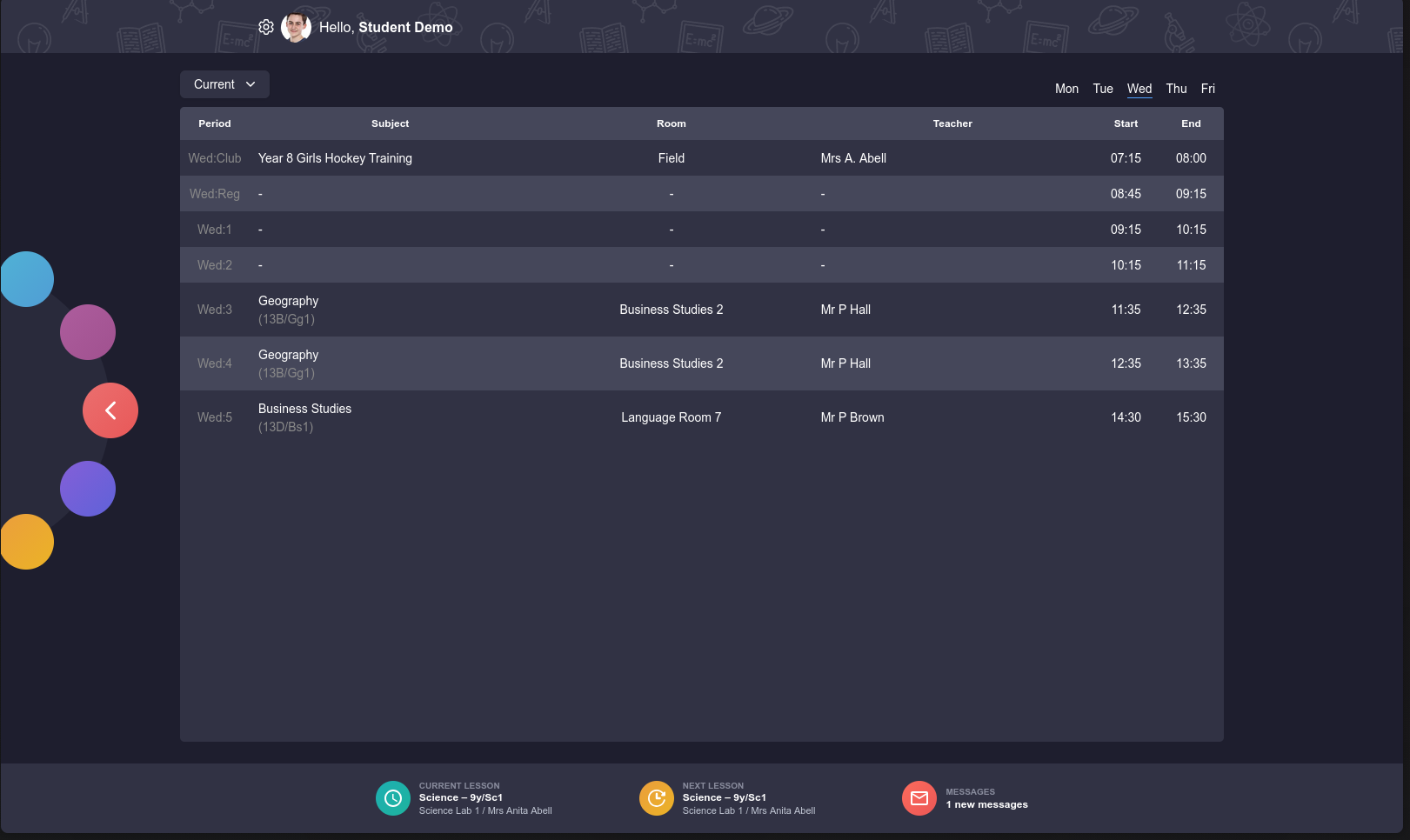
Task: Select 'Year 8 Girls Hockey Training' entry
Action: [335, 158]
